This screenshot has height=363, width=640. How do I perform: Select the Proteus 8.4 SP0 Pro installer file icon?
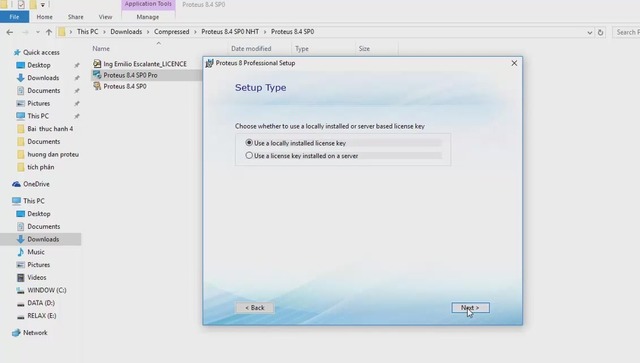tap(97, 75)
